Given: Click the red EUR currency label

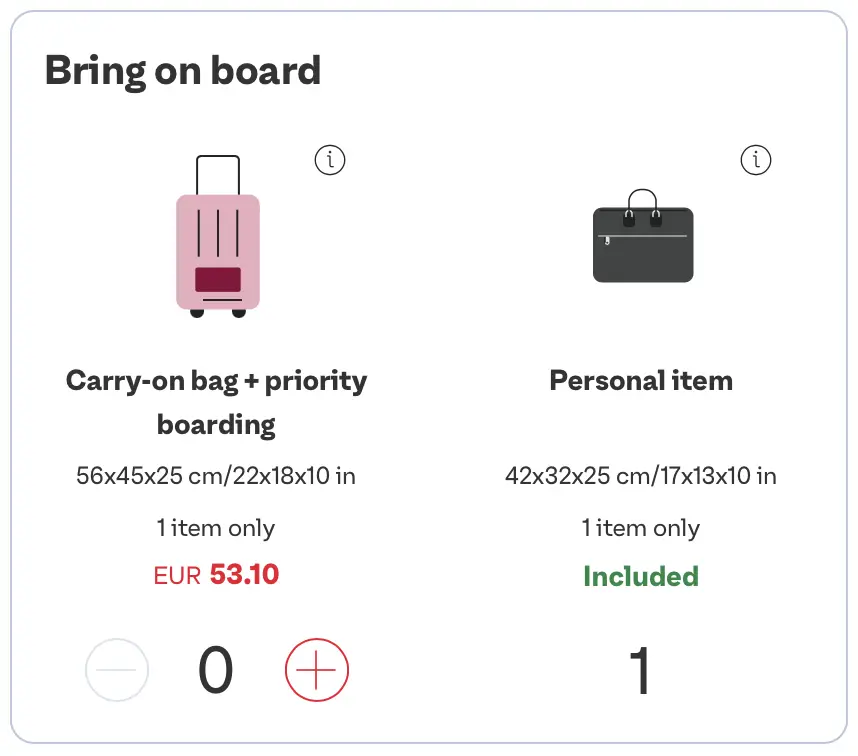Looking at the screenshot, I should click(177, 576).
